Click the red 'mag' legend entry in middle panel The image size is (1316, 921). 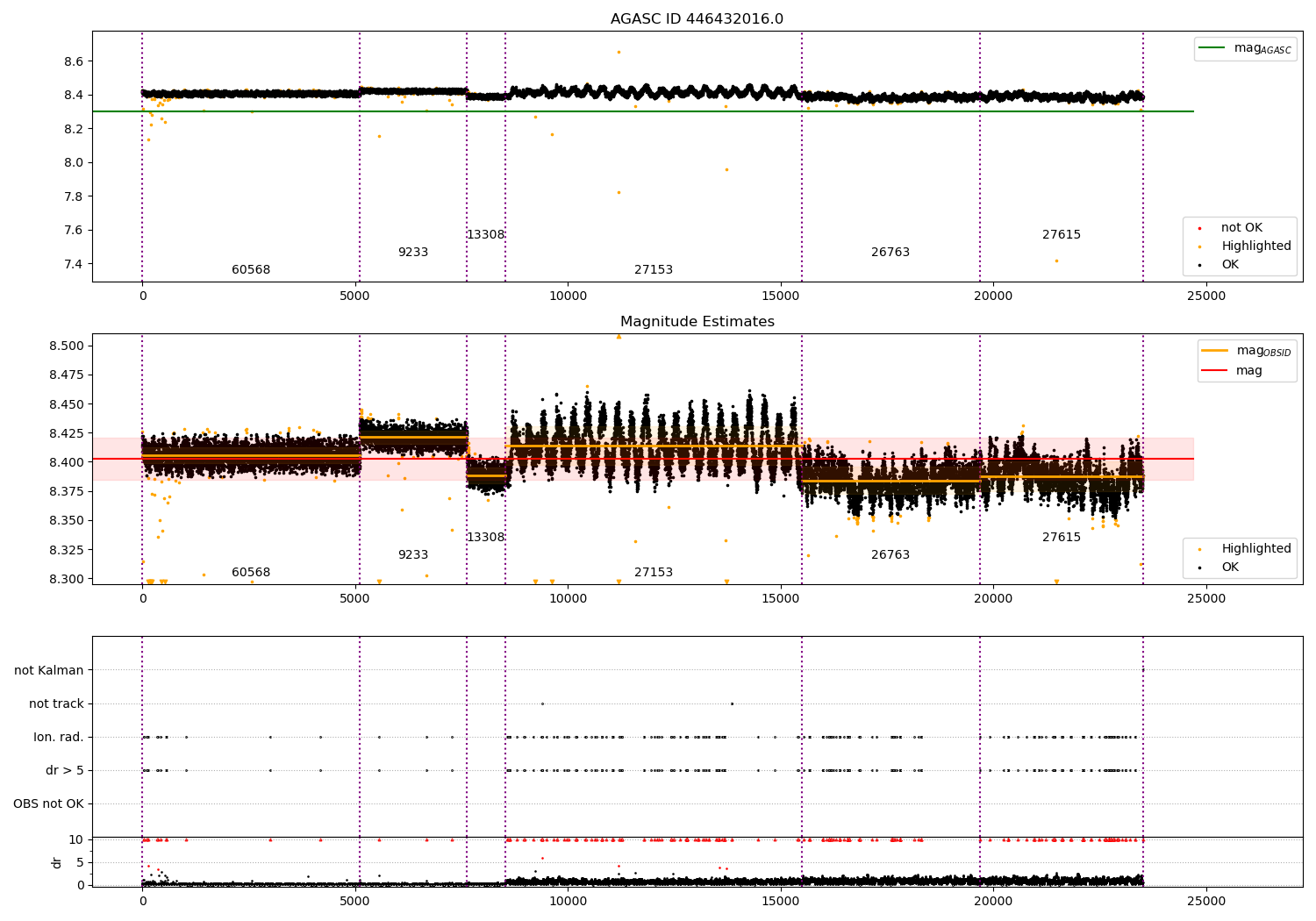(x=1232, y=371)
